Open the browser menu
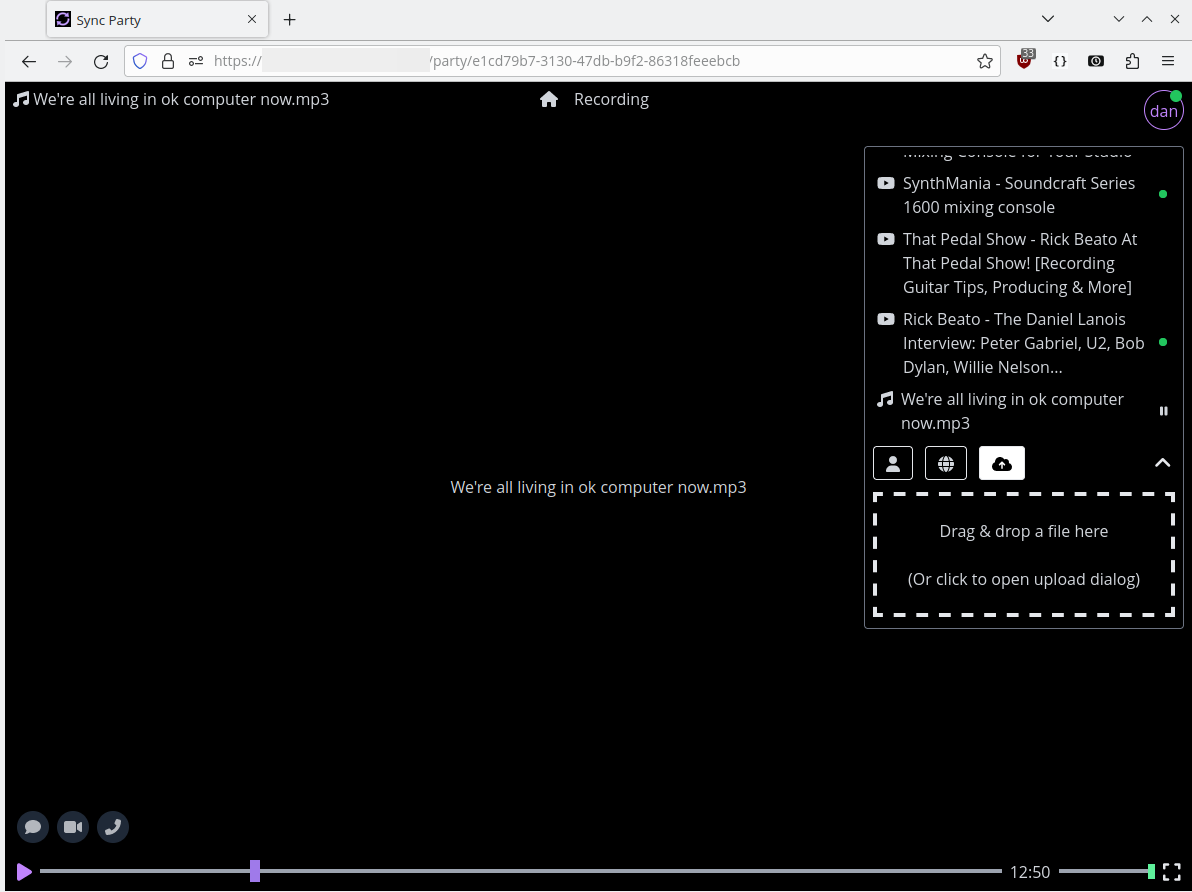The image size is (1192, 892). coord(1168,61)
